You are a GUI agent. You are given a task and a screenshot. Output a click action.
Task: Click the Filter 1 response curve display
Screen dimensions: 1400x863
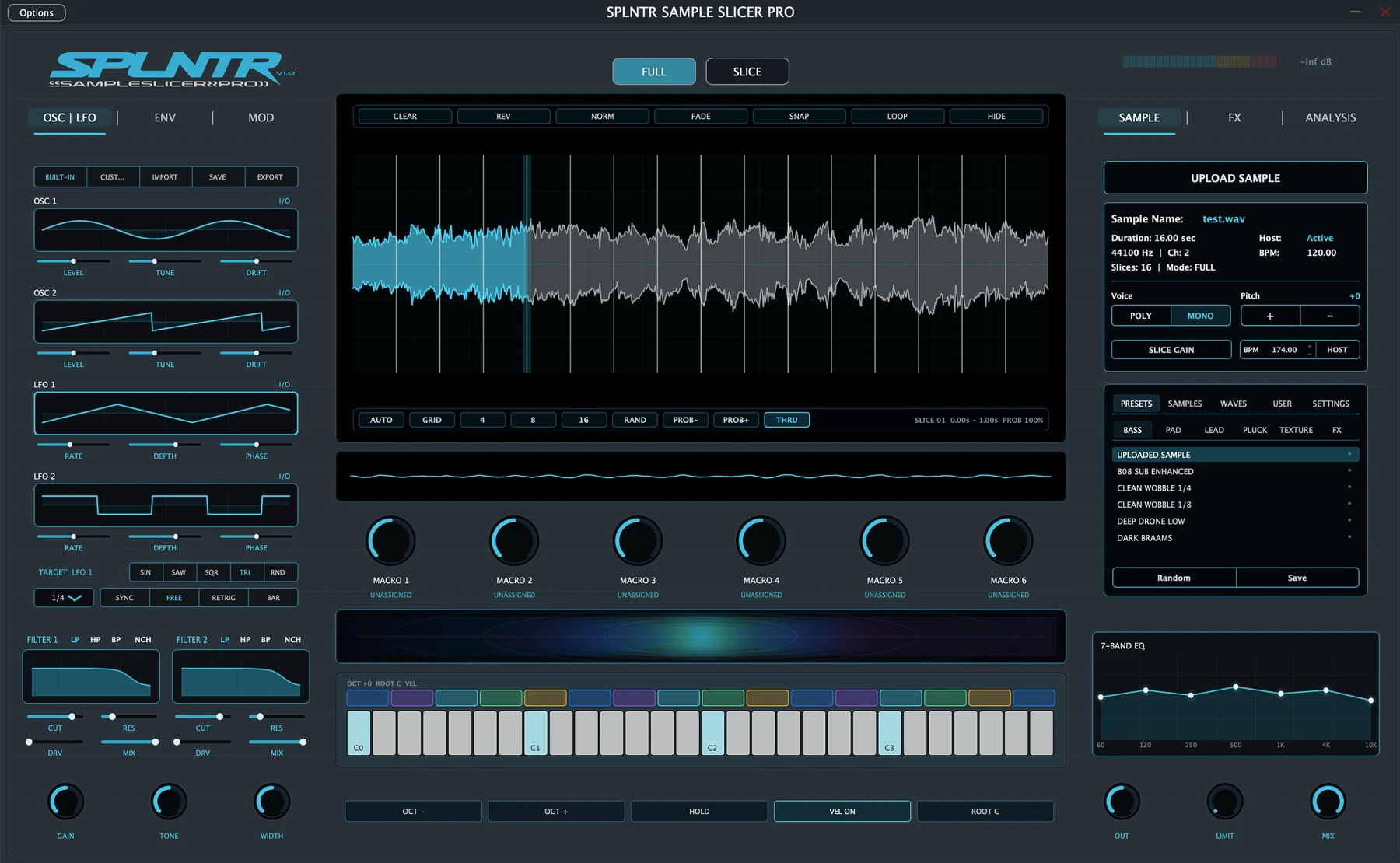click(91, 676)
